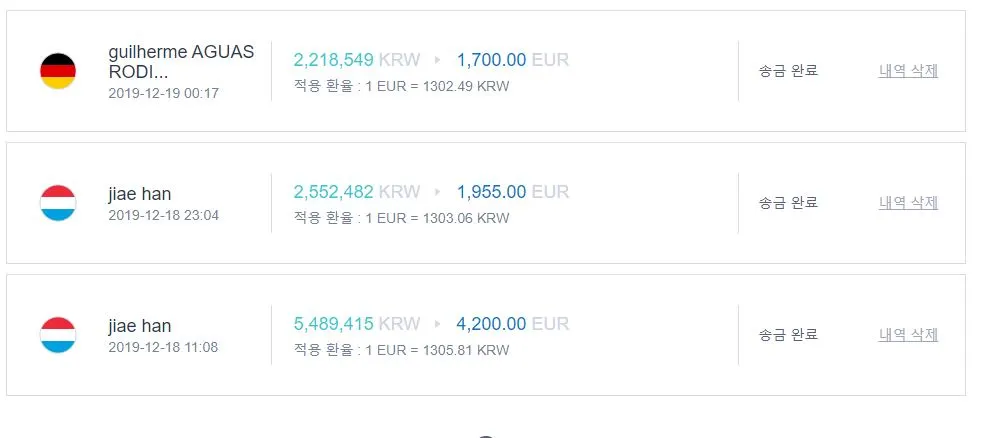Click the German flag icon for guilherme

pyautogui.click(x=57, y=71)
